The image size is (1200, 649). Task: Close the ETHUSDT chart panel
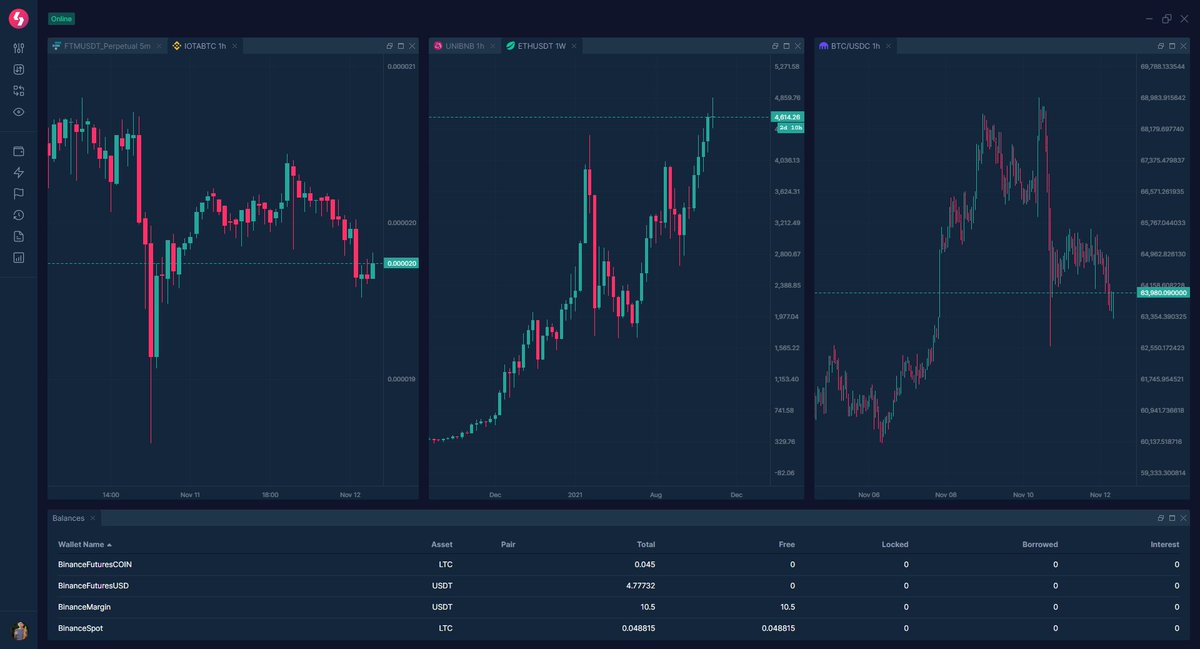tap(797, 46)
